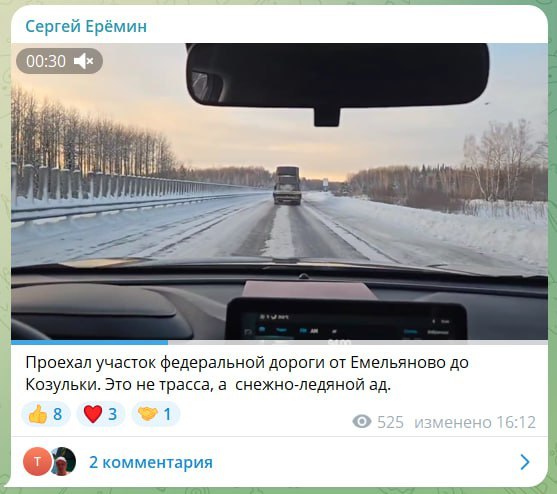Click the car dashboard display in the video

click(x=346, y=319)
